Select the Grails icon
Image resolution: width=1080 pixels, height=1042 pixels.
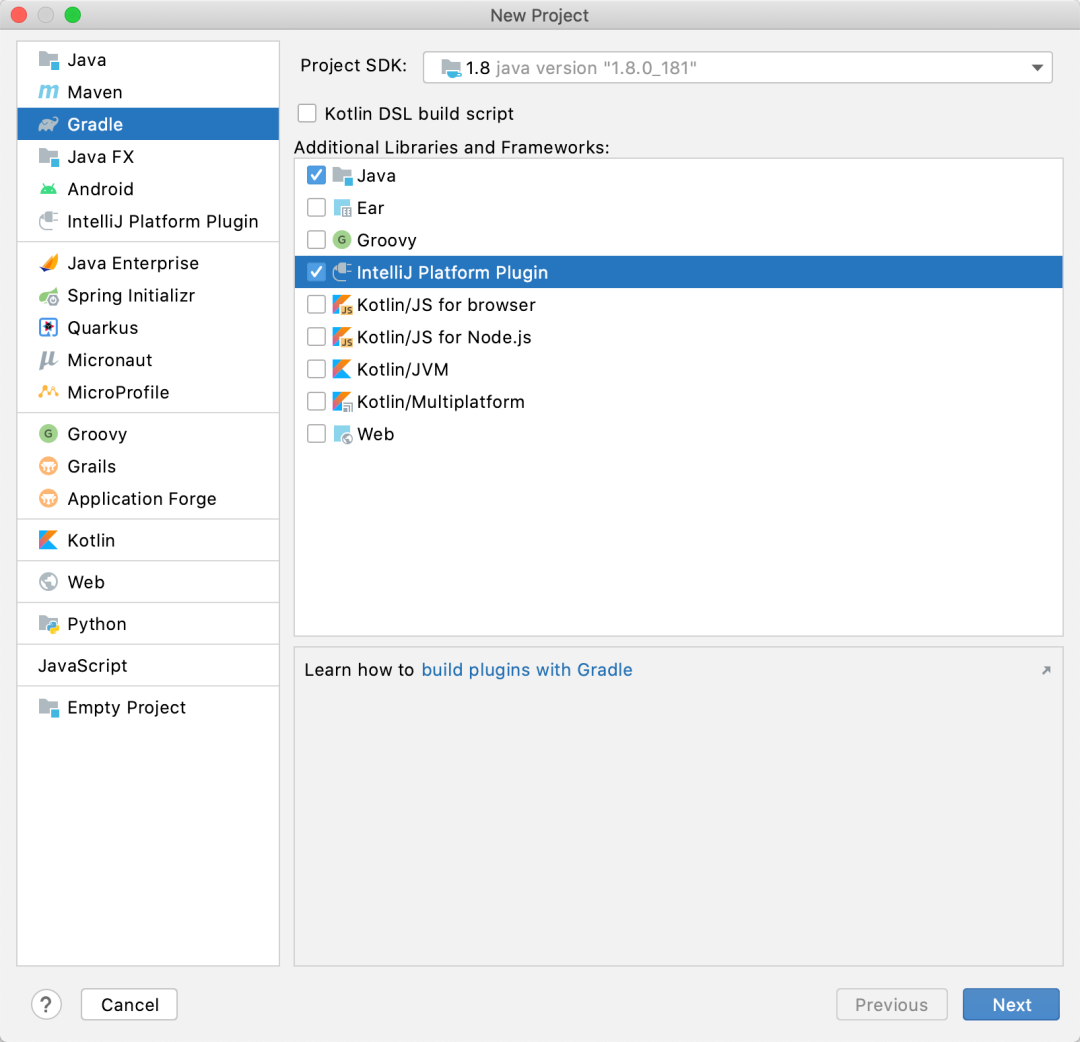(x=48, y=466)
